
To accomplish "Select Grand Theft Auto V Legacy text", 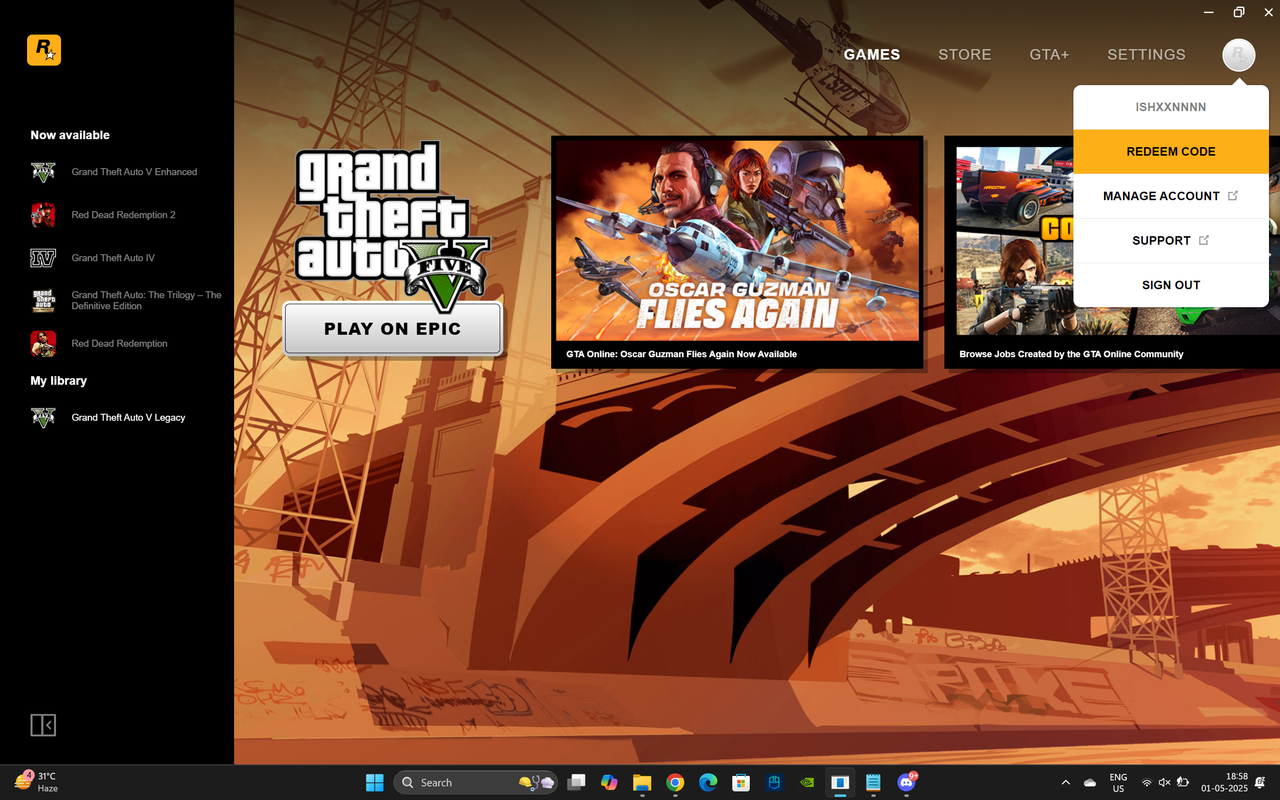I will coord(128,418).
